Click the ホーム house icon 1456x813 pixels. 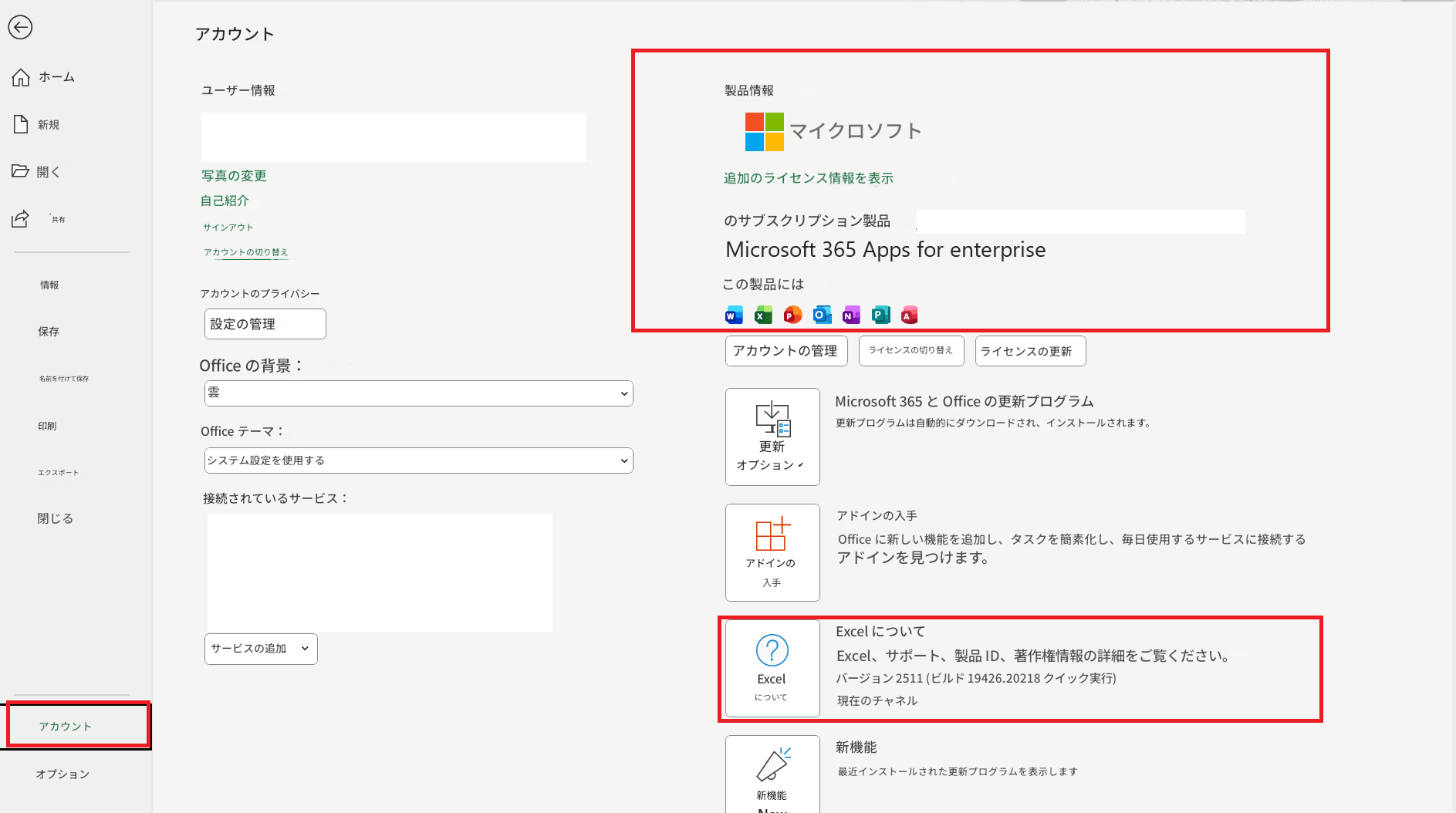tap(21, 77)
